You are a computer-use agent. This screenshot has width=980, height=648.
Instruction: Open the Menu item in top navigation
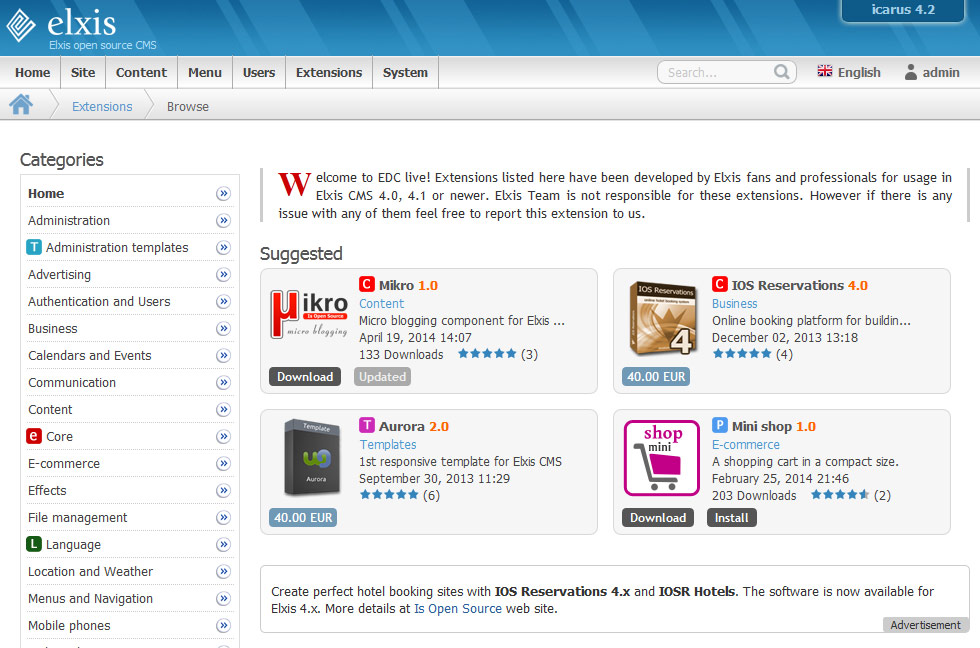(205, 72)
